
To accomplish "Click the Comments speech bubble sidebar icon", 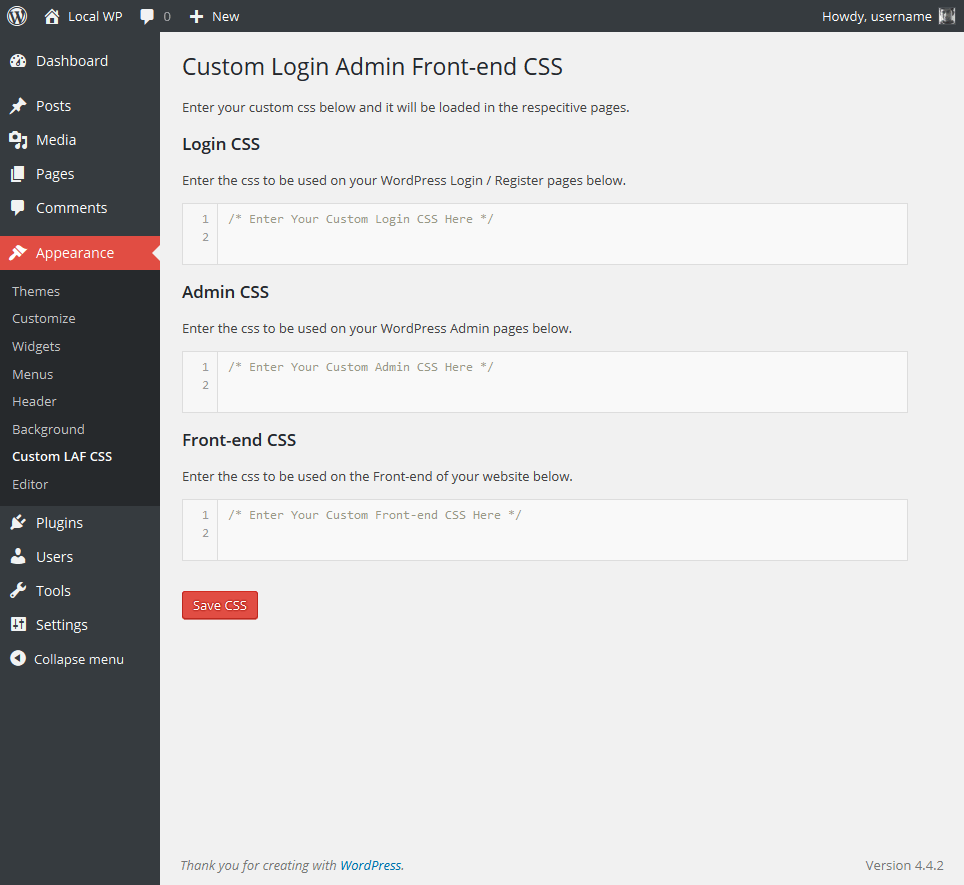I will click(18, 208).
